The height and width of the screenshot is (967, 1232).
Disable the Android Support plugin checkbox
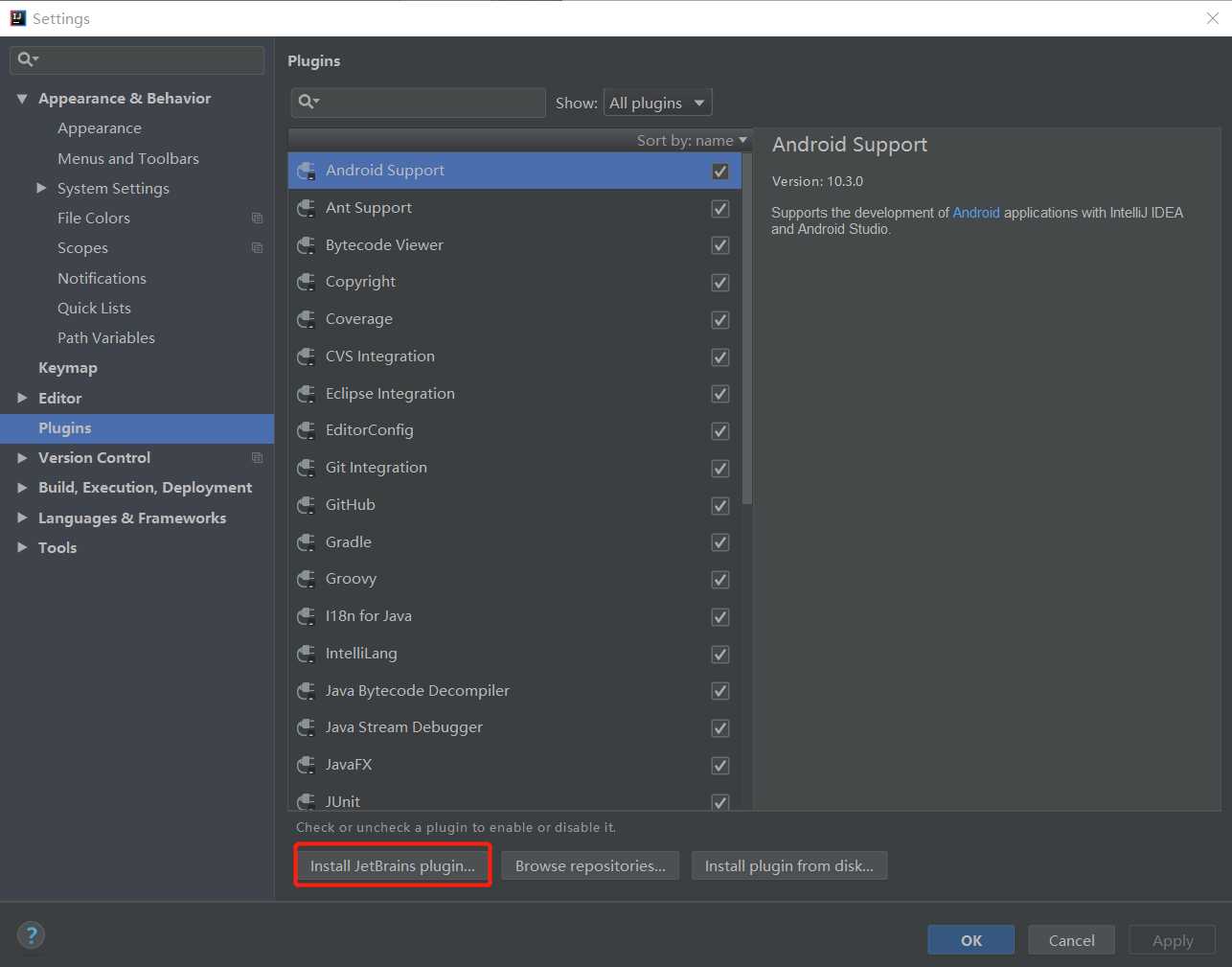click(x=720, y=172)
